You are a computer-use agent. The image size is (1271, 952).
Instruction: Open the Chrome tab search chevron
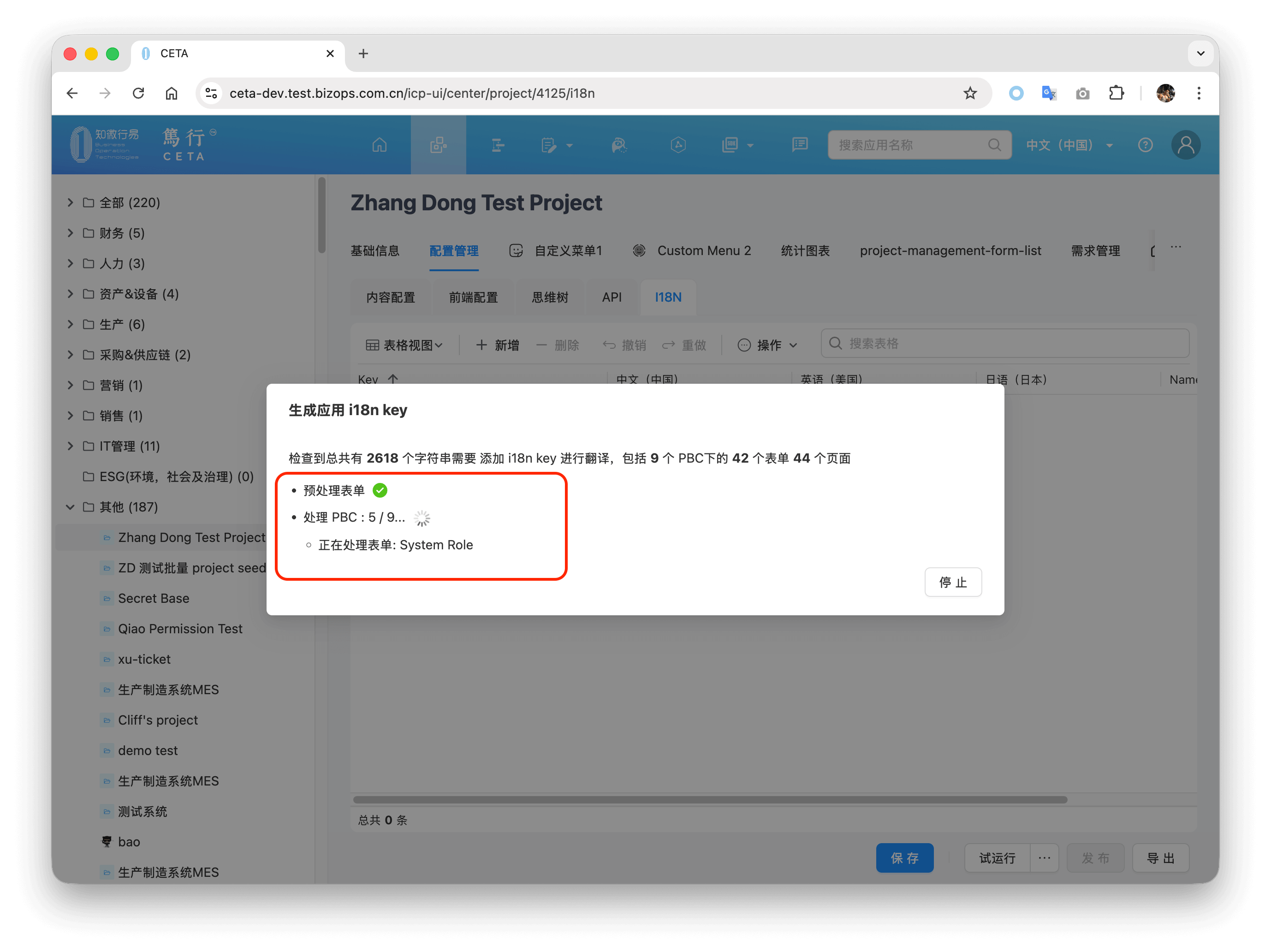(1200, 54)
